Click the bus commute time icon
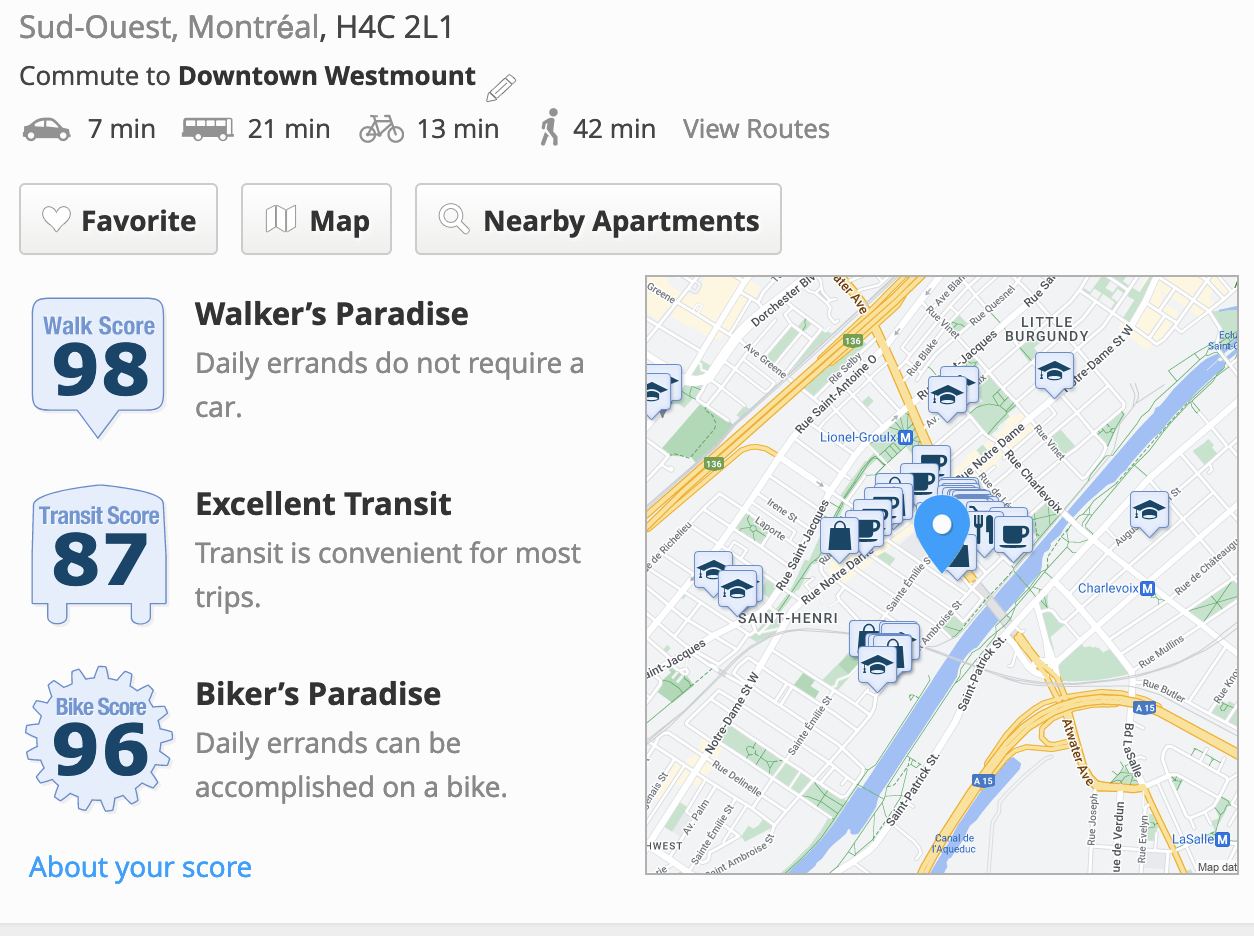1254x936 pixels. (207, 129)
